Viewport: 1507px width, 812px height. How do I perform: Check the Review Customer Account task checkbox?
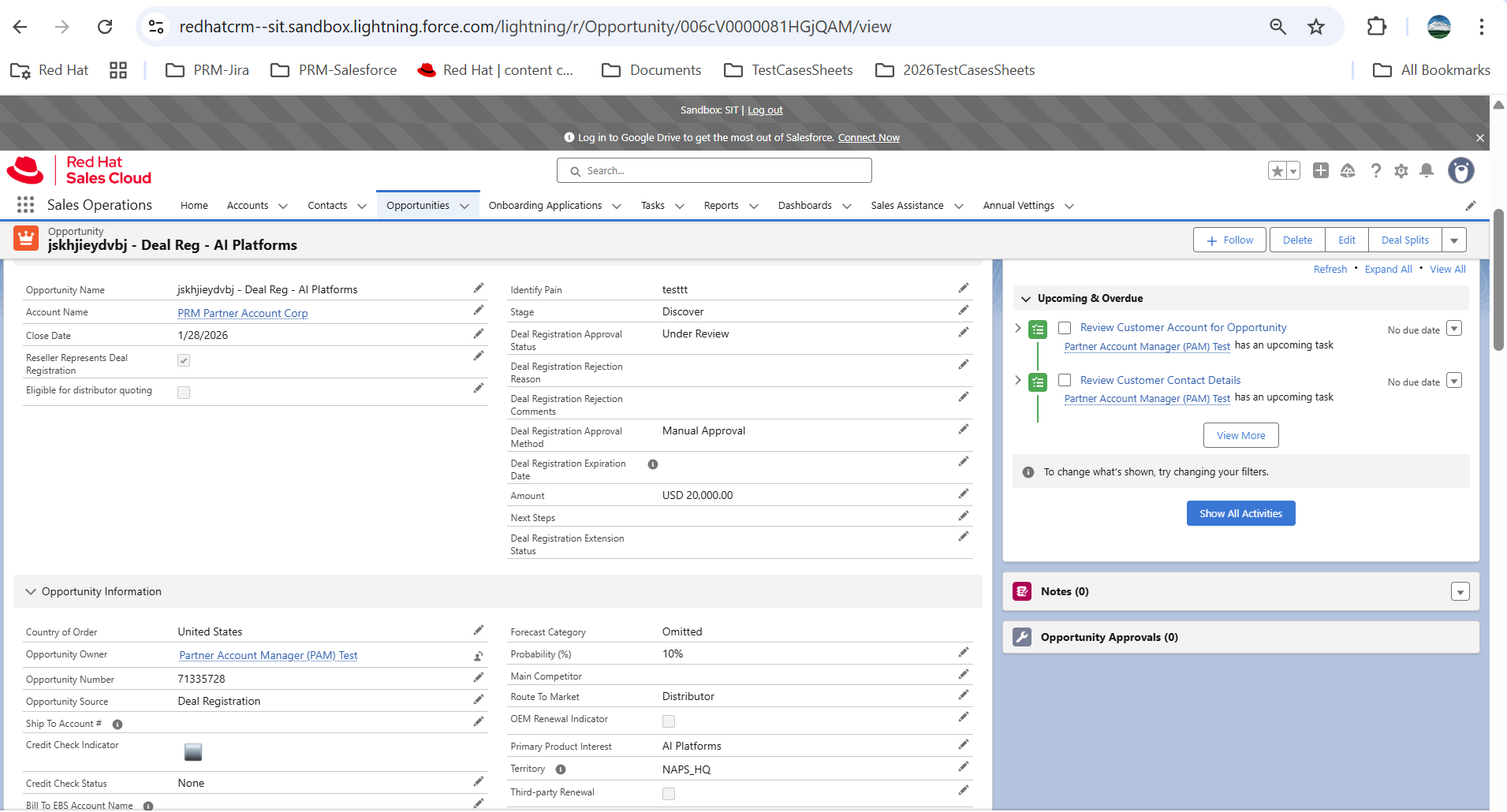(x=1065, y=328)
